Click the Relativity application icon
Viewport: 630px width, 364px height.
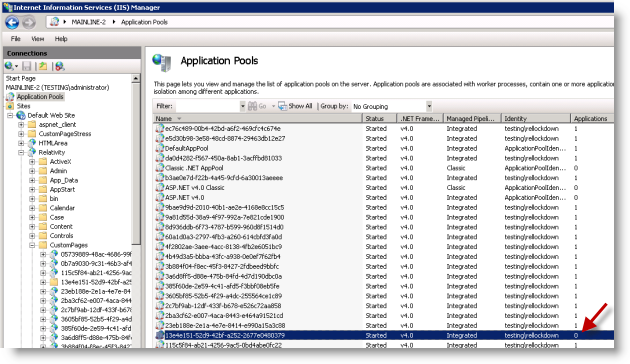click(x=32, y=152)
